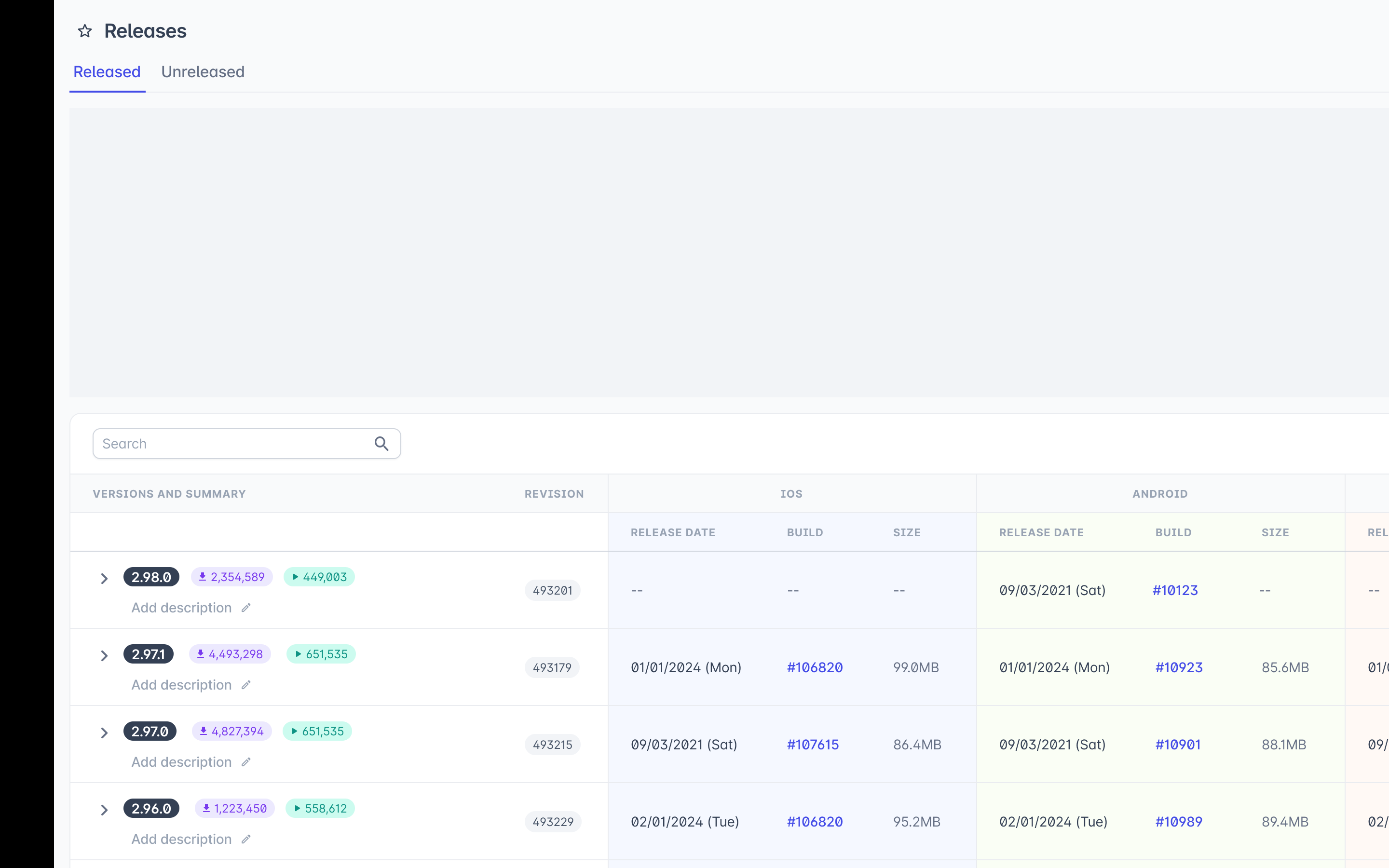Image resolution: width=1389 pixels, height=868 pixels.
Task: Expand the 2.98.0 release row
Action: click(x=104, y=578)
